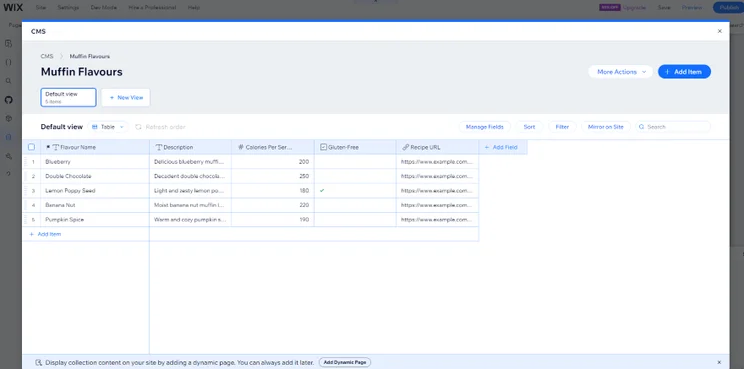Click the Recipe URL link-type icon
Screen dimensions: 744x369
[x=406, y=148]
